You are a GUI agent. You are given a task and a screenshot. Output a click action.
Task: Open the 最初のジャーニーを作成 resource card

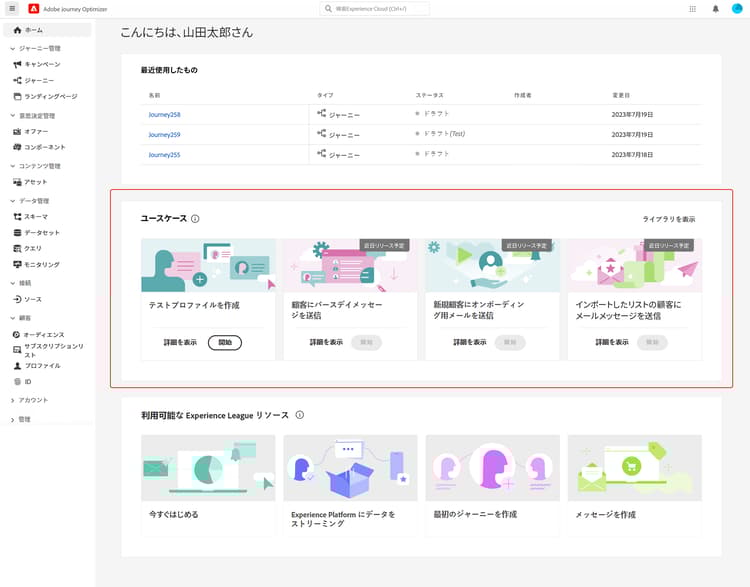coord(493,485)
